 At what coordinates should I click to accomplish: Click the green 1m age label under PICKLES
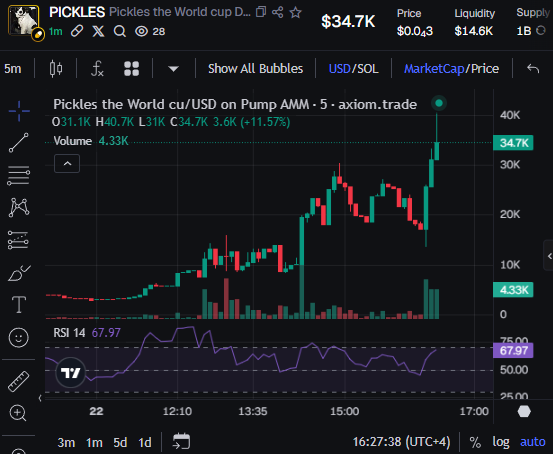click(56, 31)
